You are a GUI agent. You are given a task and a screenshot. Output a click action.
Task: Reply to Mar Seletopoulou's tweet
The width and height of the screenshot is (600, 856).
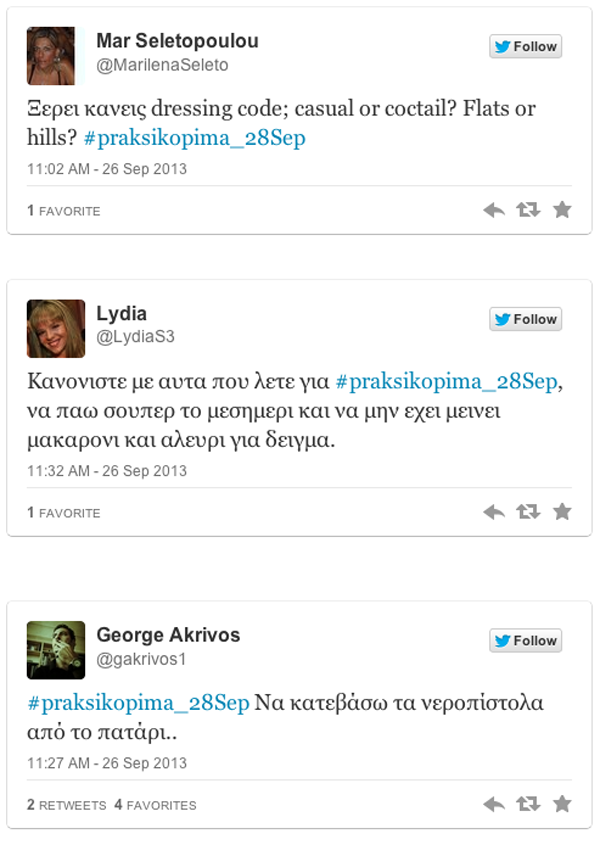(x=494, y=210)
